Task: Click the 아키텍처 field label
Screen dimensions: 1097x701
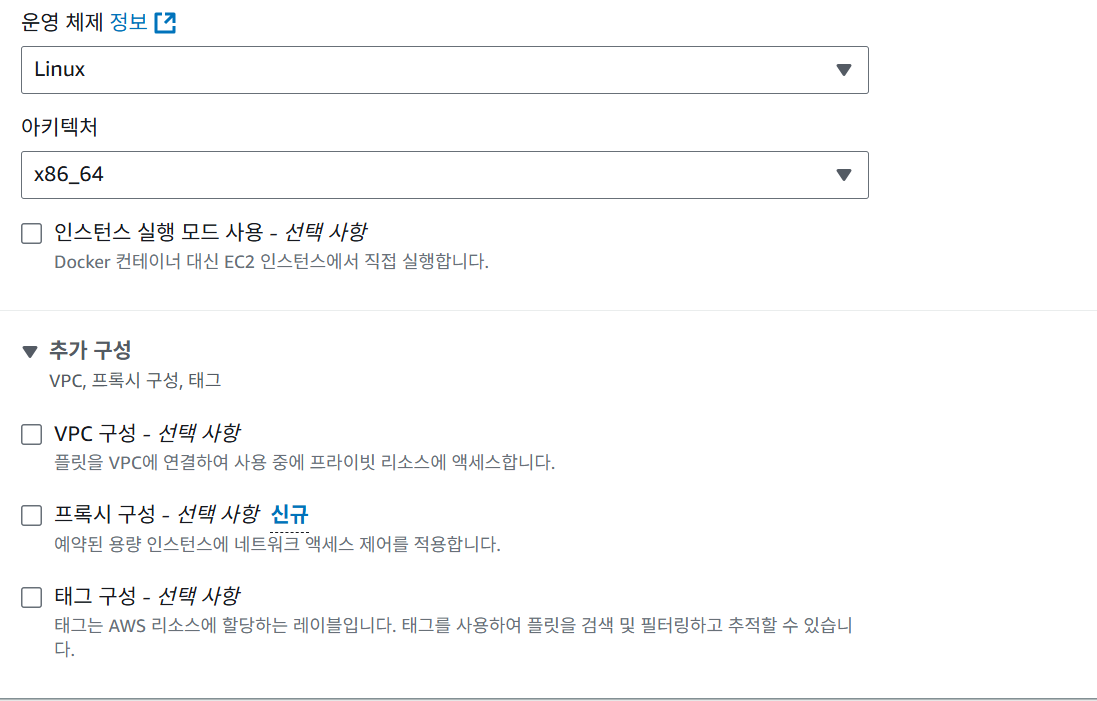Action: [59, 127]
